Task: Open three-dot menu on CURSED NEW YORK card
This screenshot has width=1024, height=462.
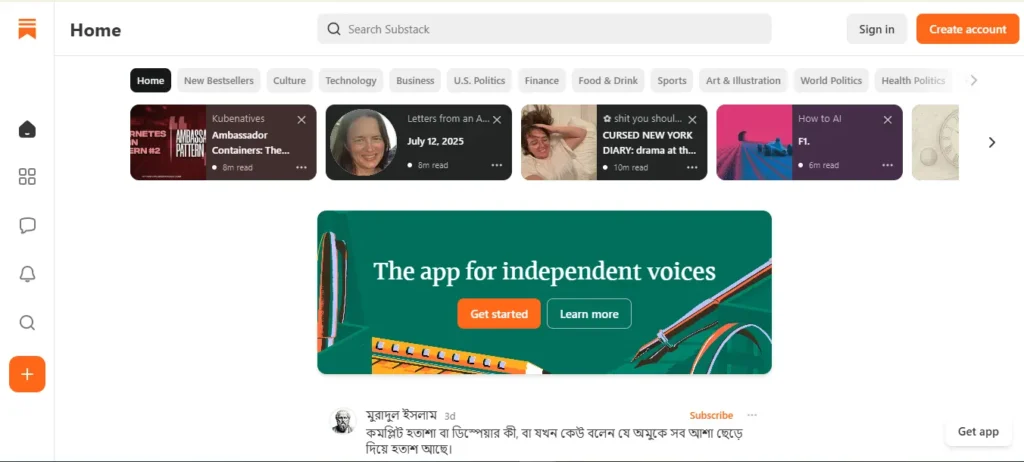Action: coord(692,167)
